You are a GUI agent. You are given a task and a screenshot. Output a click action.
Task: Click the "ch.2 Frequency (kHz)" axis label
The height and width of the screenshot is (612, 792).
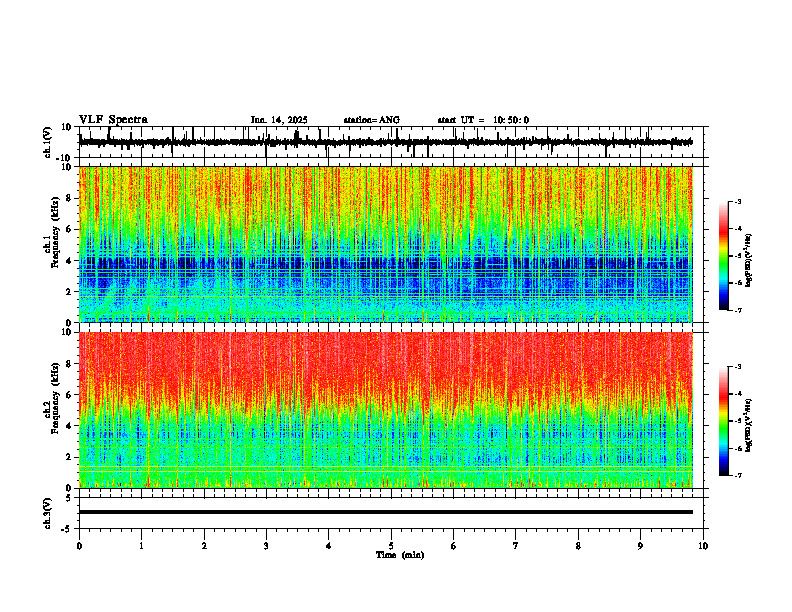tap(52, 398)
